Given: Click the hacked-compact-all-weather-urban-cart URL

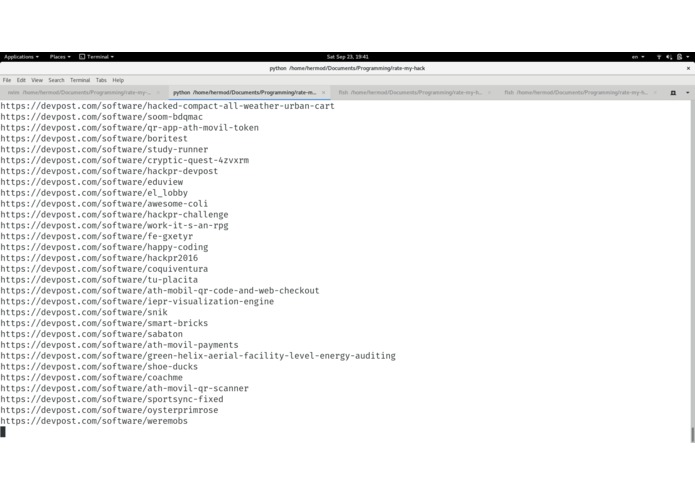Looking at the screenshot, I should pyautogui.click(x=168, y=106).
